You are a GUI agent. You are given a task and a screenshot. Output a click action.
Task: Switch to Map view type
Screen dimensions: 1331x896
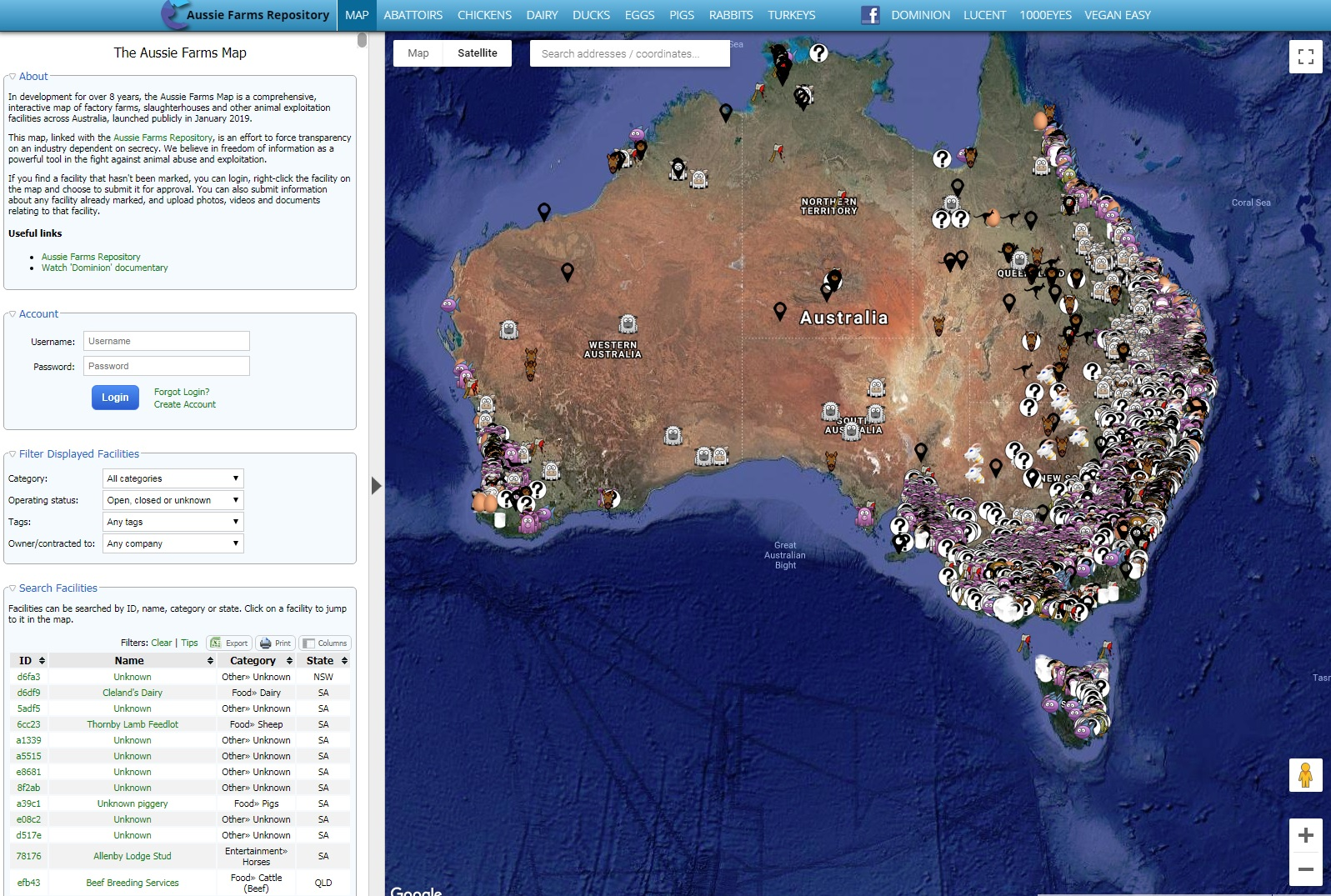click(418, 53)
